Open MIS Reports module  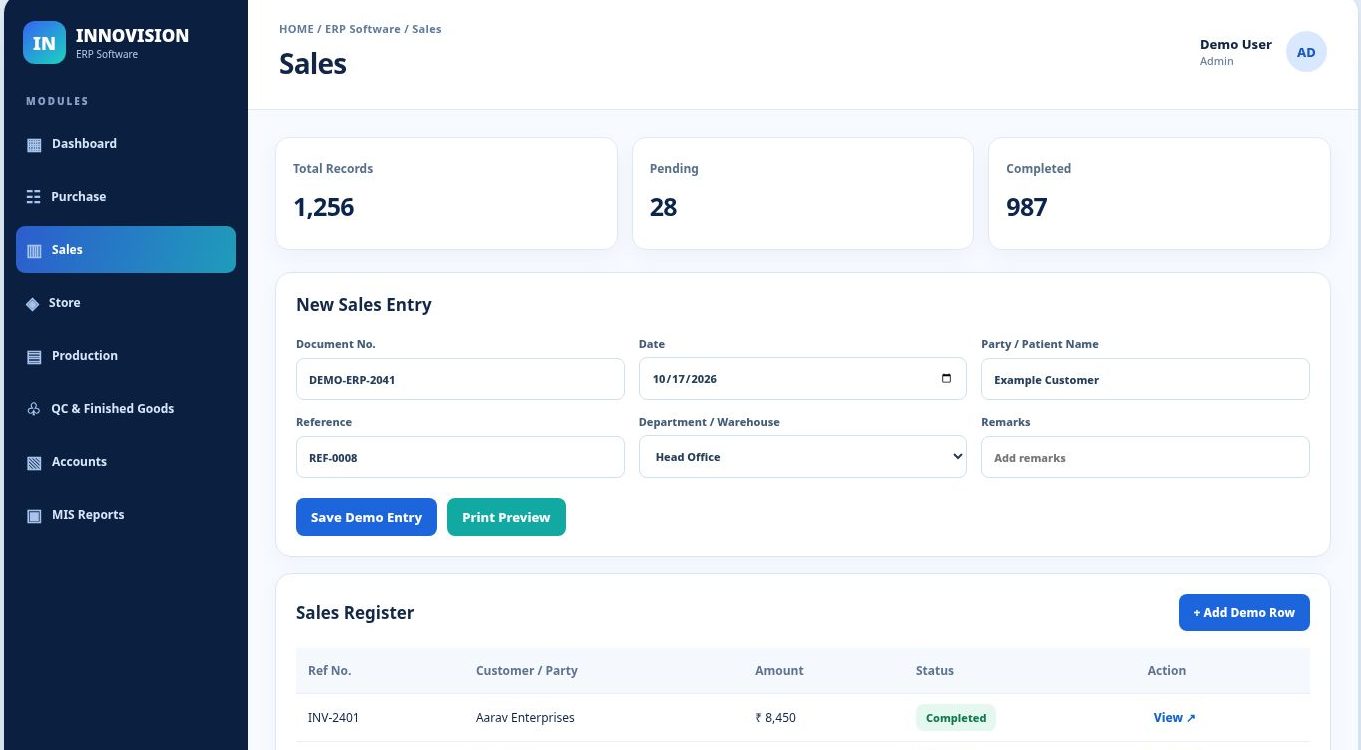click(126, 515)
